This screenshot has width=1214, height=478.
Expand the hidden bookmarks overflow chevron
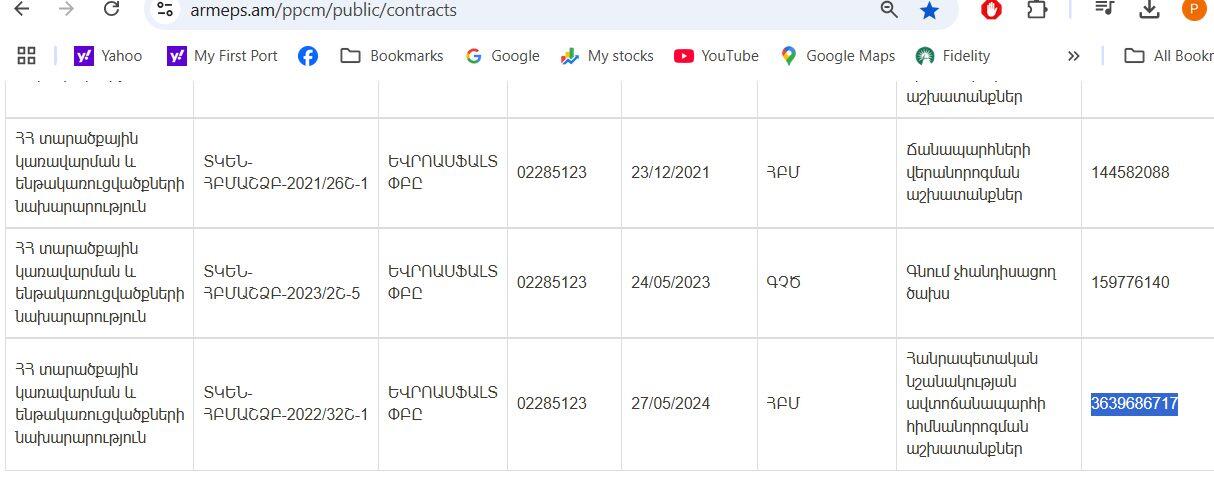click(x=1074, y=56)
